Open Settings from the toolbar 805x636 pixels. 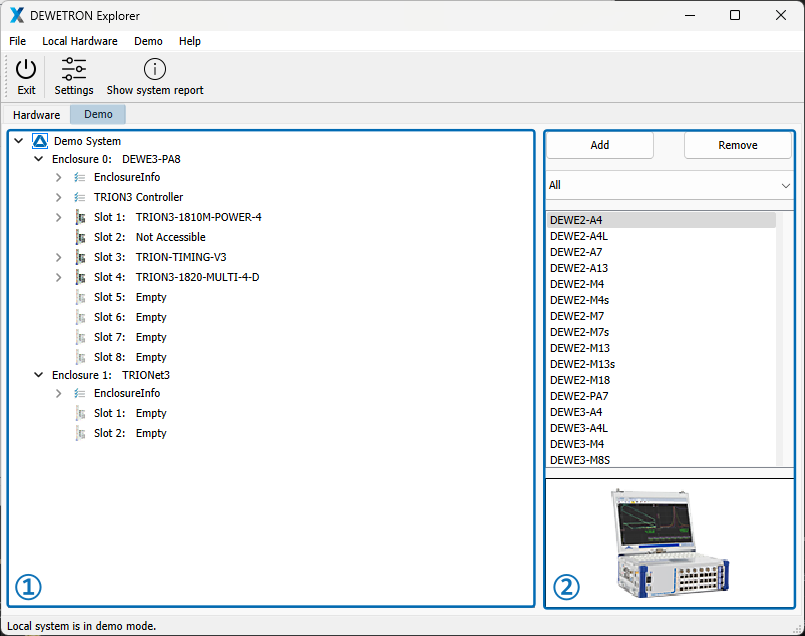pos(74,76)
